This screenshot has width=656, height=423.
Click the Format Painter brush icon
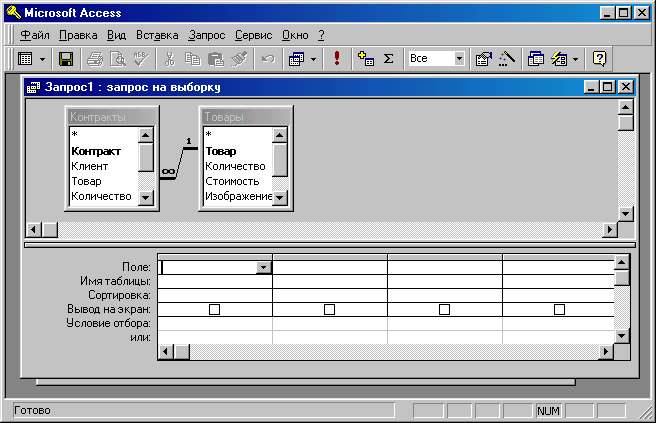[x=239, y=59]
